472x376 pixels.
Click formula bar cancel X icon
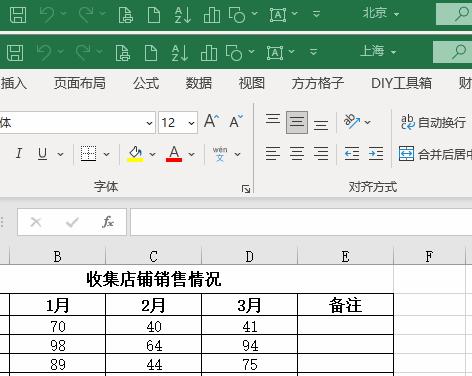click(x=36, y=222)
